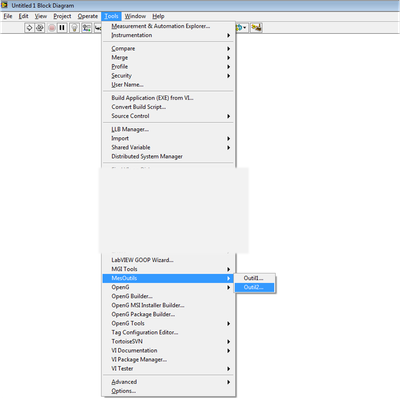
Task: Expand the OpenG submenu arrow
Action: point(228,287)
